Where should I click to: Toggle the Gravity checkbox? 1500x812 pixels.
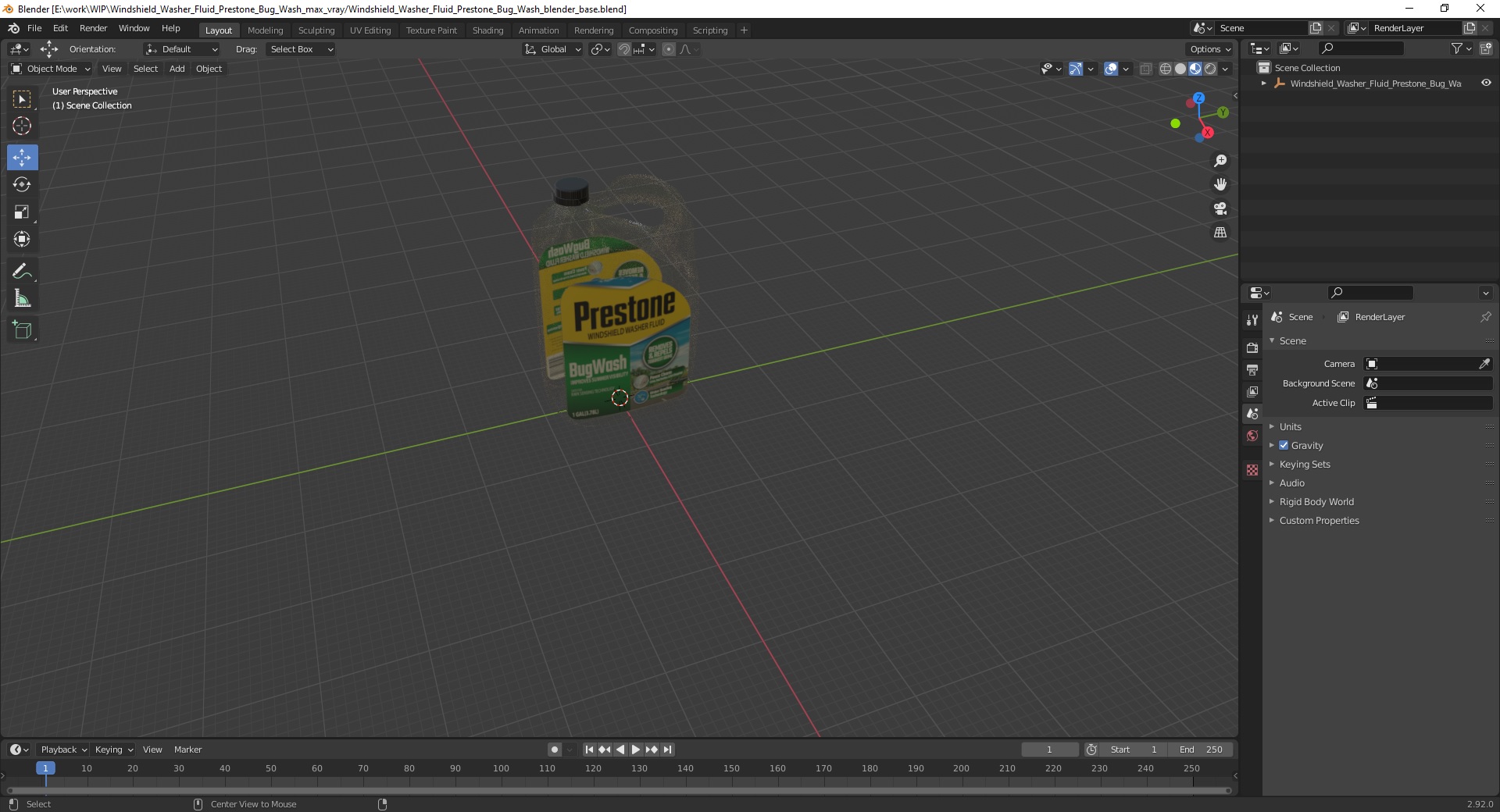pyautogui.click(x=1284, y=445)
